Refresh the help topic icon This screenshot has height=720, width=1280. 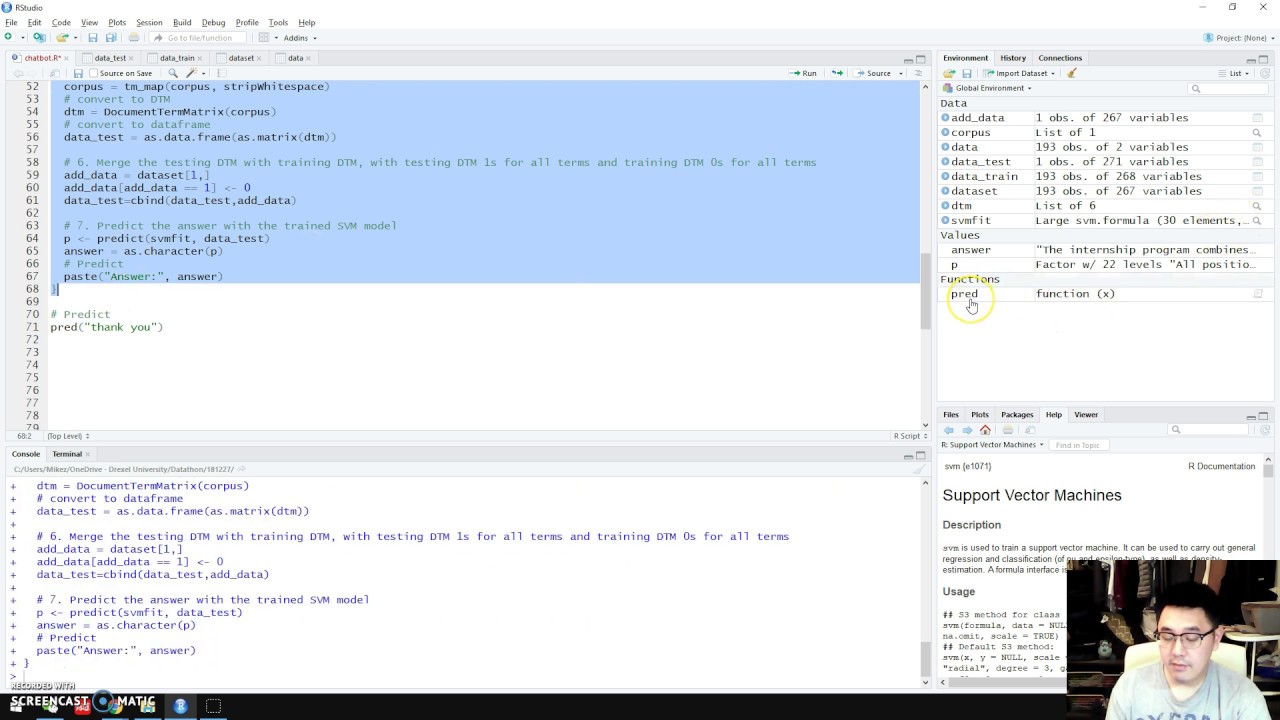[1264, 430]
